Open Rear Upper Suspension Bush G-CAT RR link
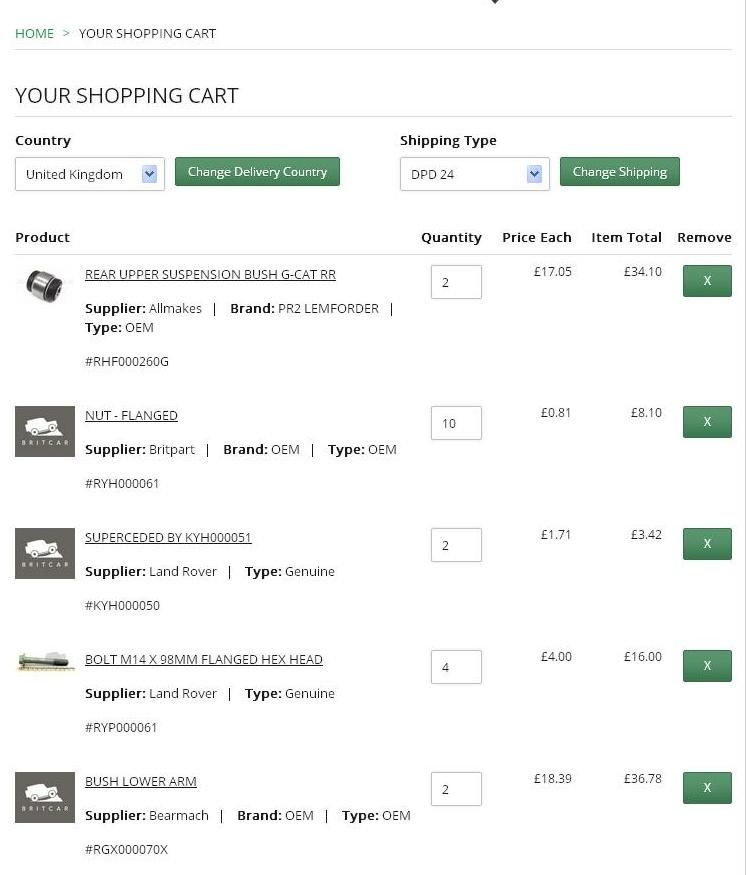This screenshot has width=746, height=875. click(x=210, y=275)
